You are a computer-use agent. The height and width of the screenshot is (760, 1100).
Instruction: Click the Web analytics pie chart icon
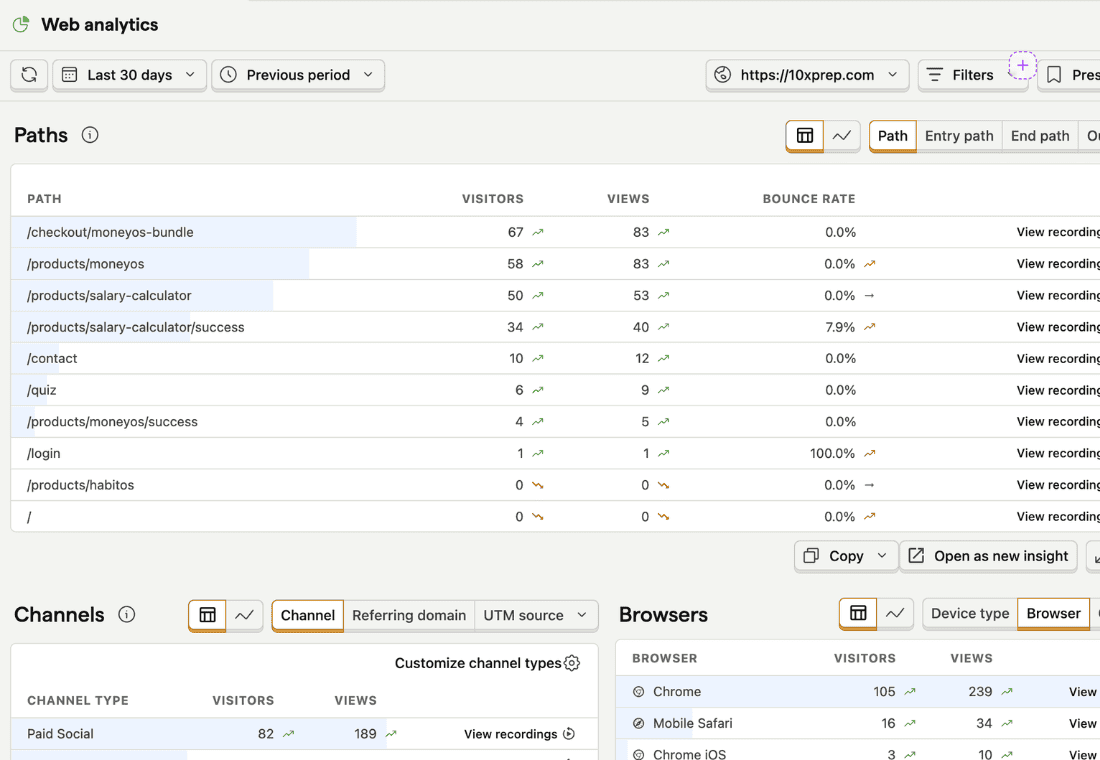tap(21, 25)
